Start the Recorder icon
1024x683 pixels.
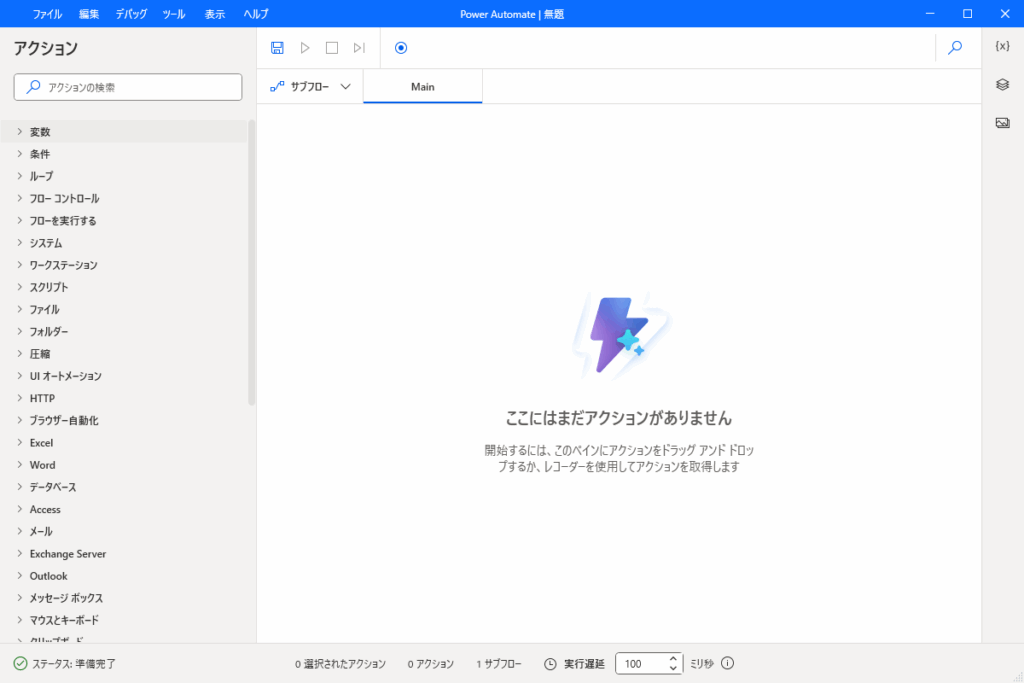click(x=401, y=48)
